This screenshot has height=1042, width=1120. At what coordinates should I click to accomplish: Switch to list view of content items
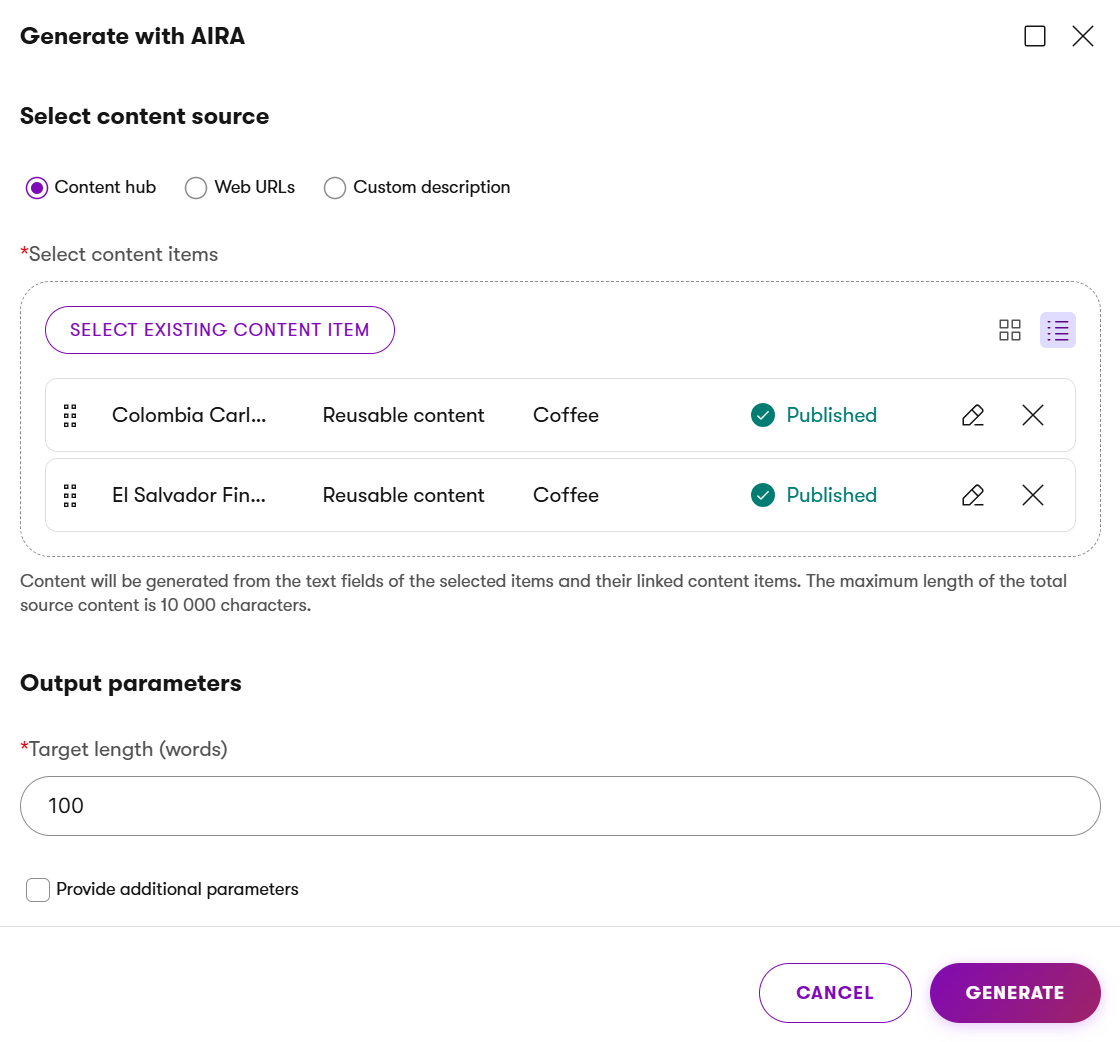(1057, 330)
